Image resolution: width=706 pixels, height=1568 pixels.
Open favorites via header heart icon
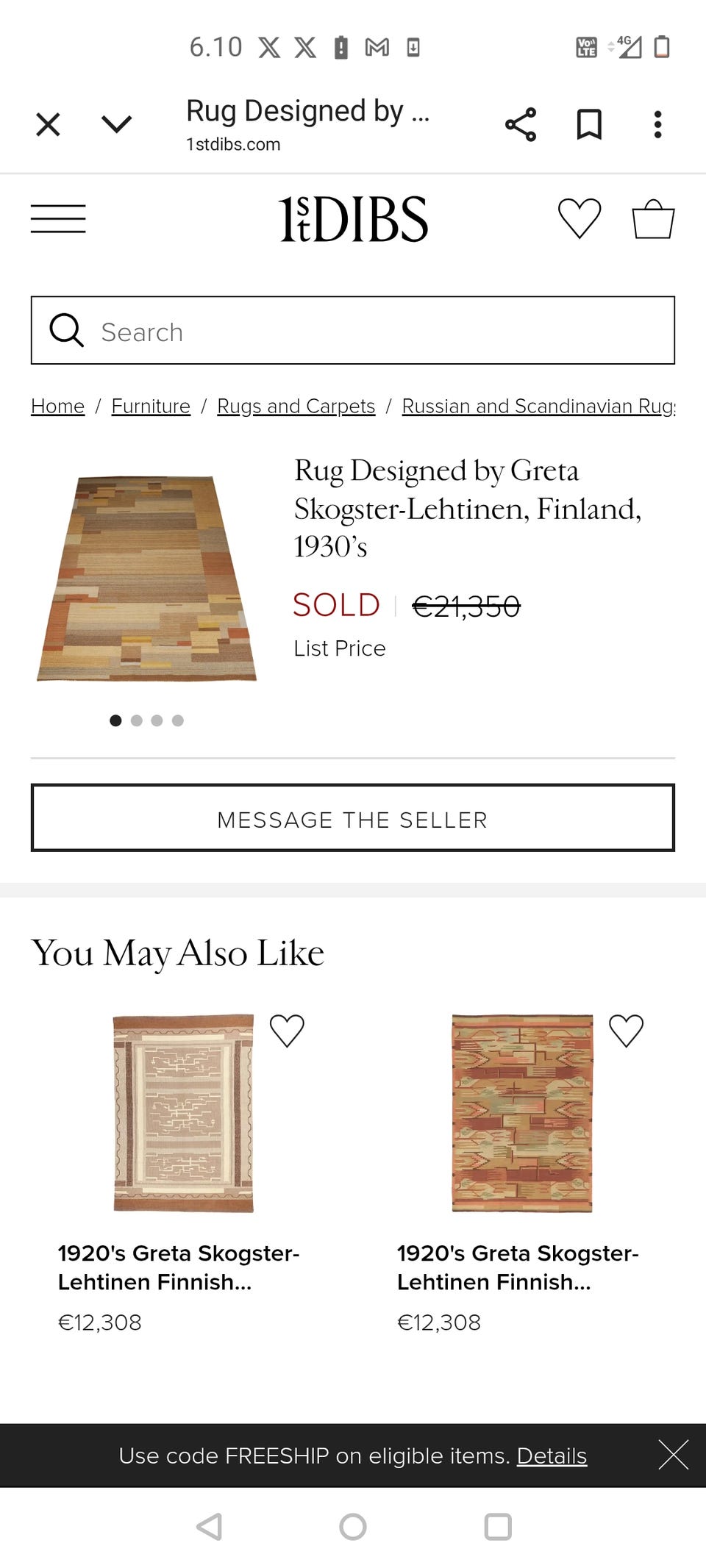click(580, 219)
